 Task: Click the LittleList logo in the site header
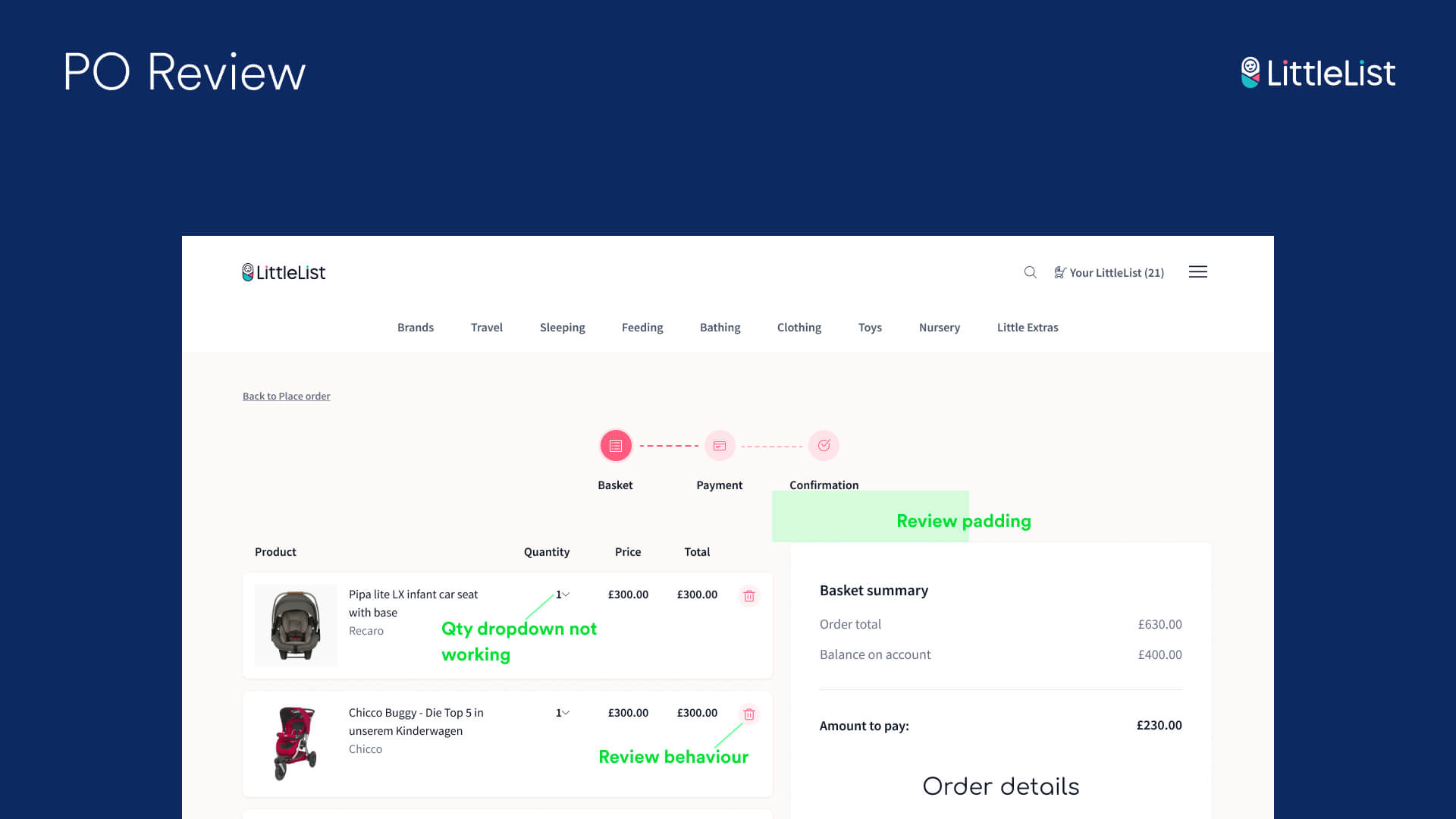coord(284,272)
